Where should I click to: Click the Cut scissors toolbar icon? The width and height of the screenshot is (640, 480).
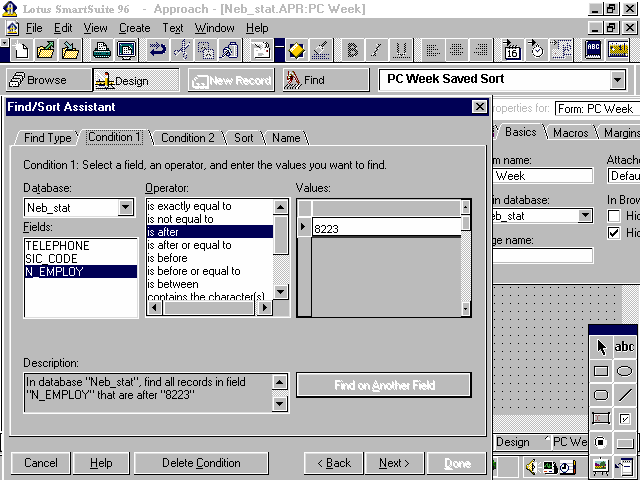182,50
